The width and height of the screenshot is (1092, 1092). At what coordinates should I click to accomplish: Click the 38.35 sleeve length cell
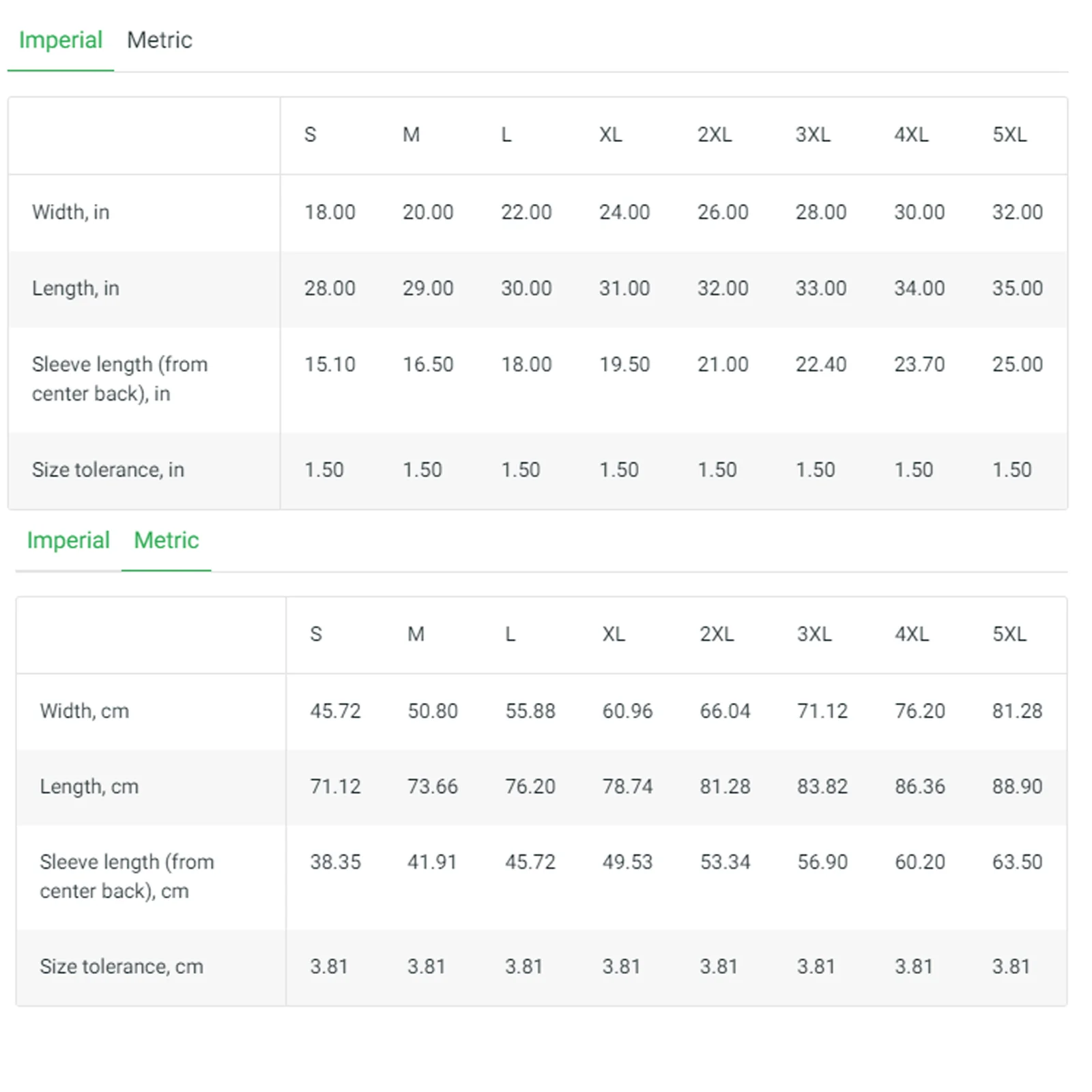coord(335,862)
